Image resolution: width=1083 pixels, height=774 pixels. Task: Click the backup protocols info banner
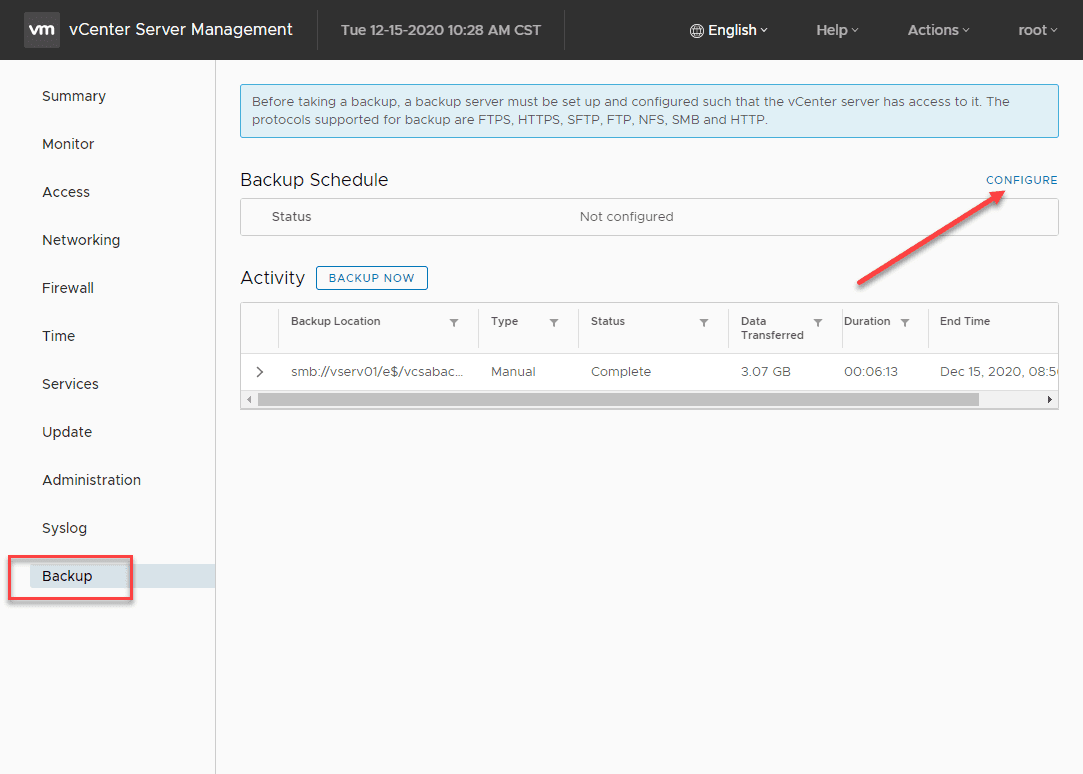pos(649,110)
